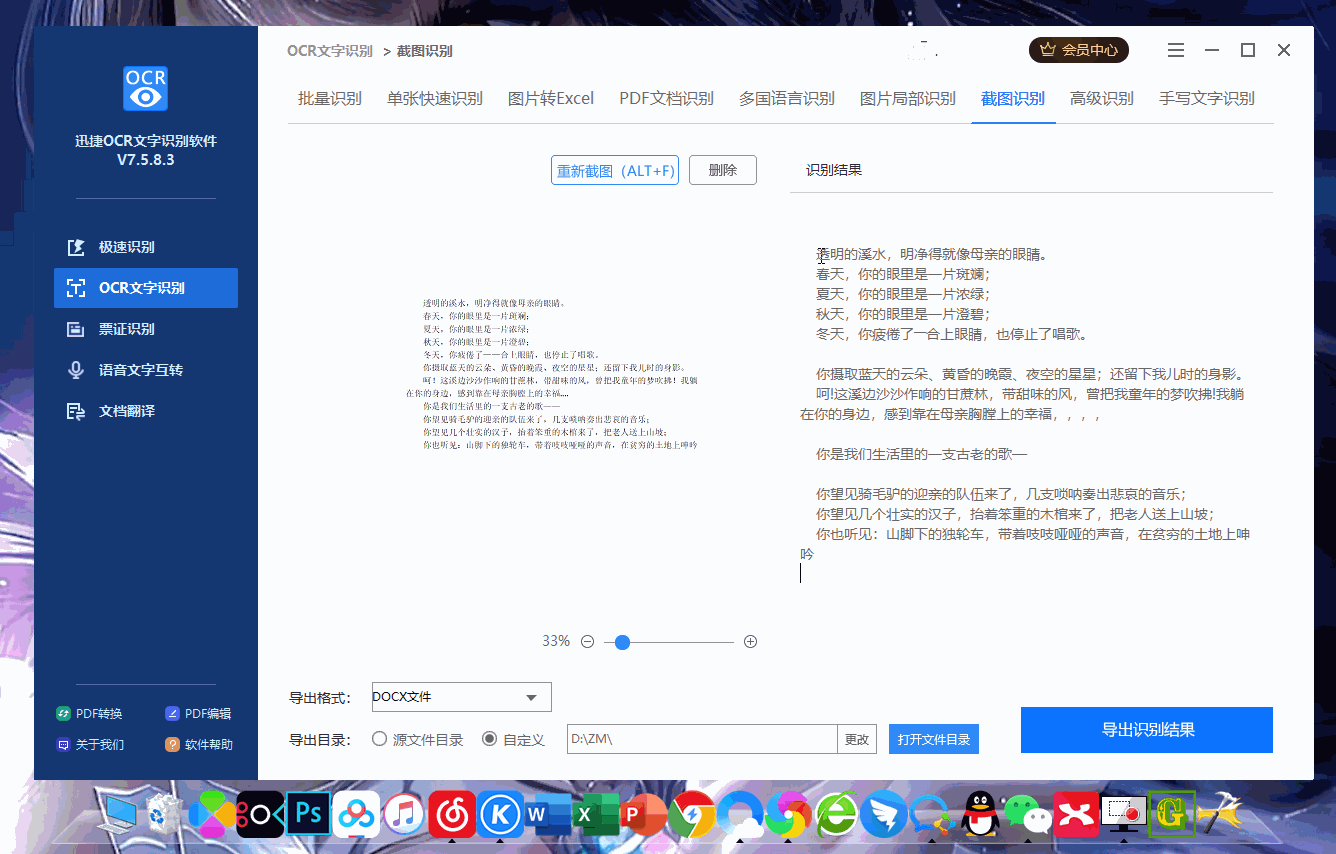Open iTunes music icon in dock

404,814
